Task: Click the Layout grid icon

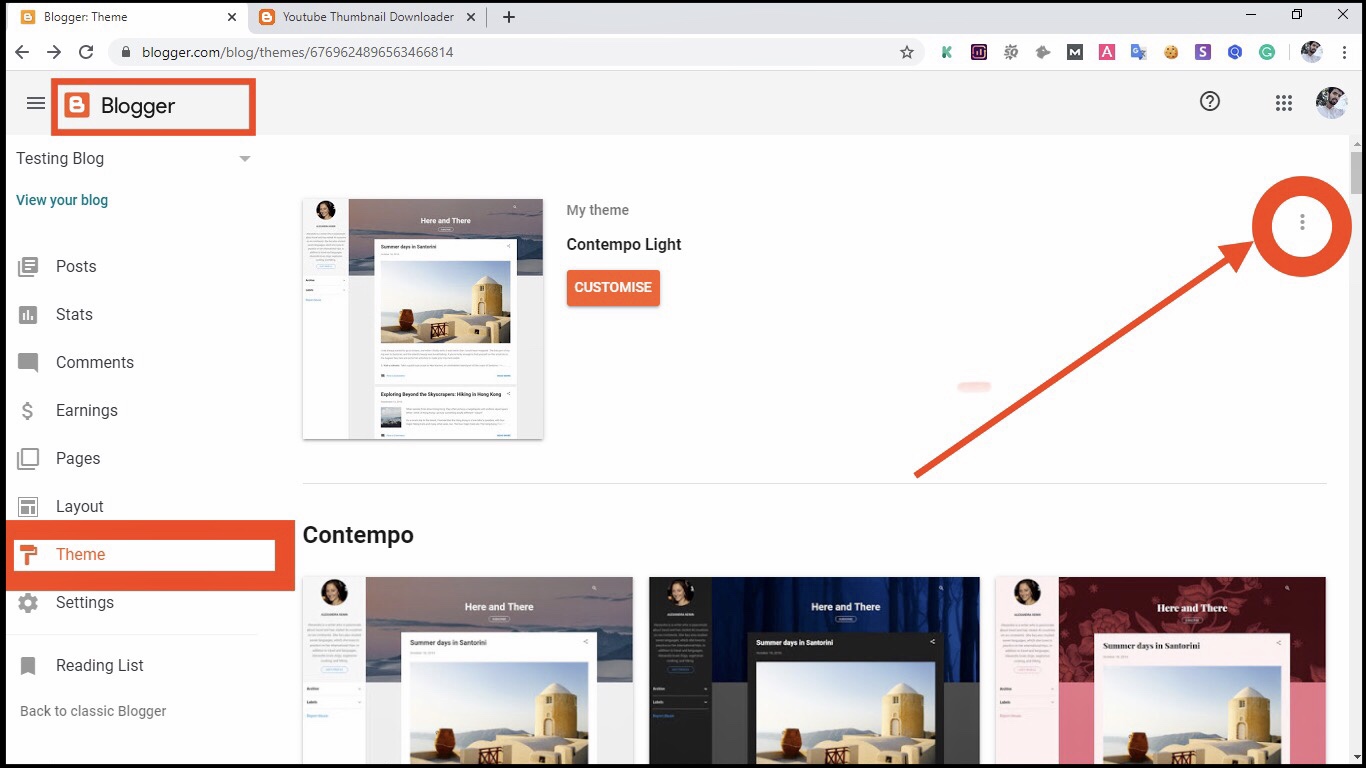Action: (28, 506)
